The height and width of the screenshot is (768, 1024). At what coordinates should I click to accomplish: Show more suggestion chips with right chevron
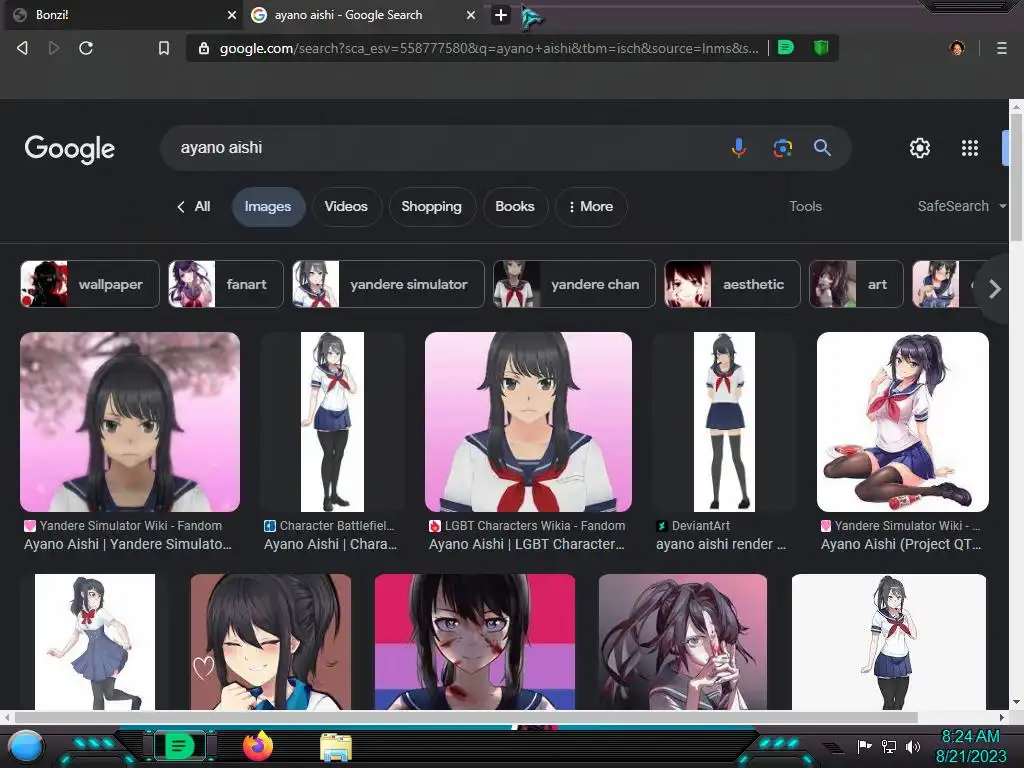[995, 289]
